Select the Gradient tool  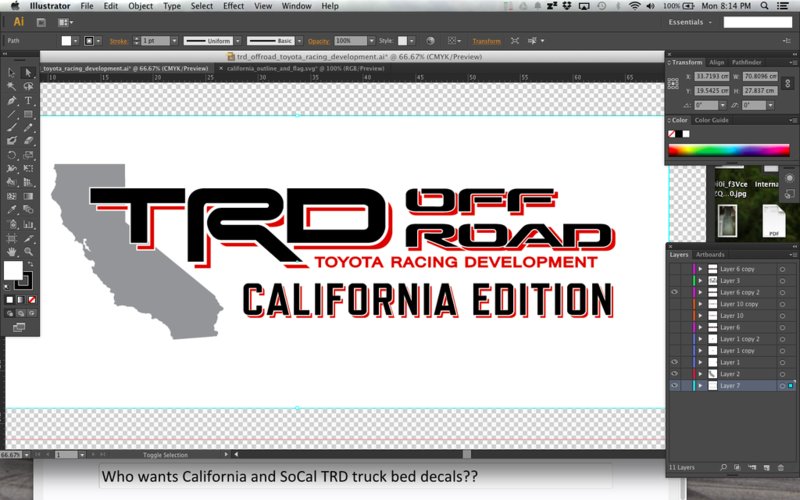(x=28, y=196)
